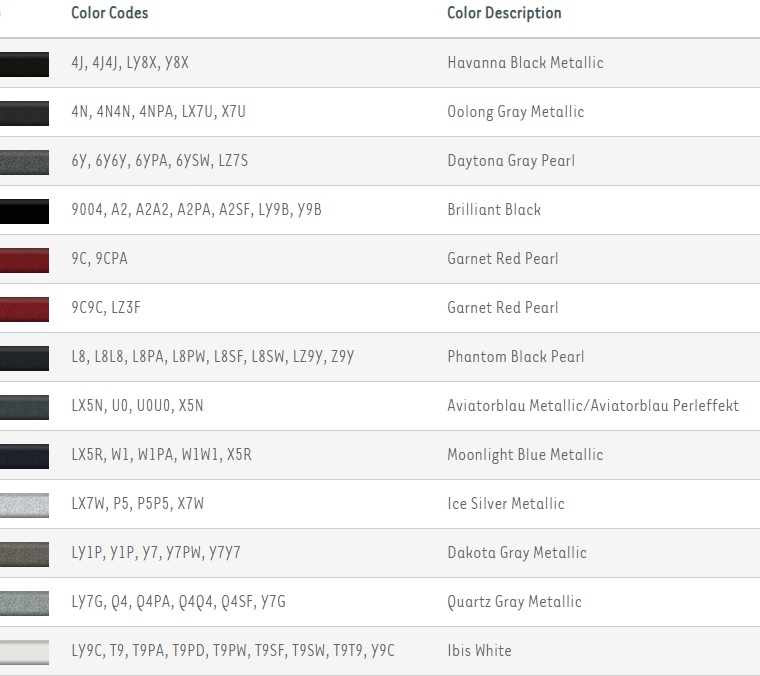Select the codes LX5N, U0, U0U0, X5N
Image resolution: width=760 pixels, height=676 pixels.
pyautogui.click(x=137, y=406)
